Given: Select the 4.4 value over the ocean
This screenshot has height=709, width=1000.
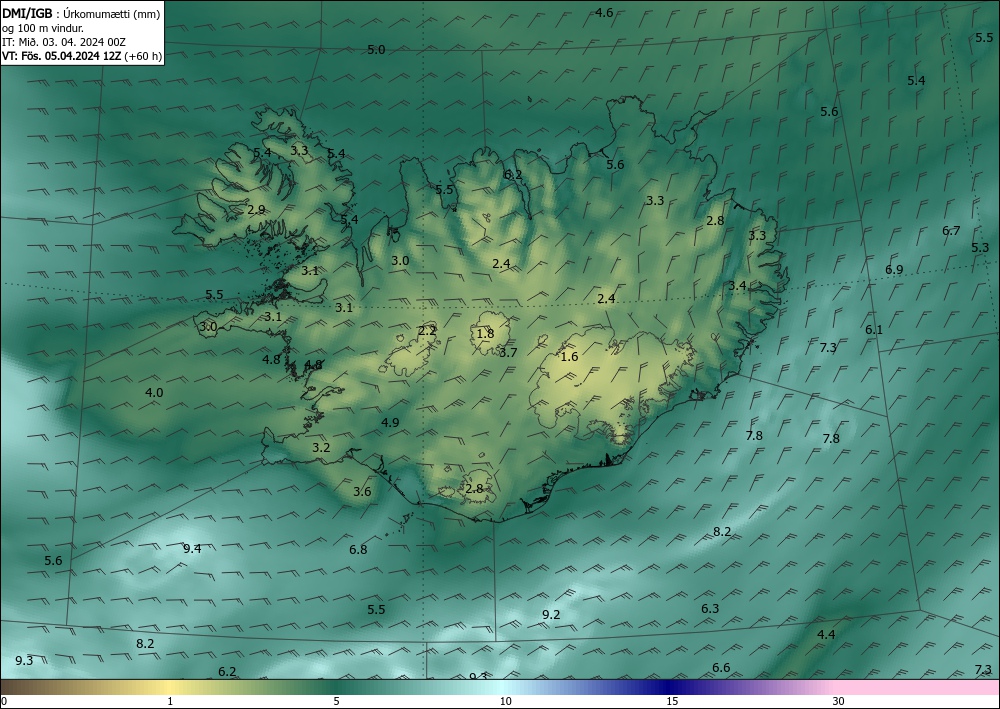Looking at the screenshot, I should pos(826,634).
